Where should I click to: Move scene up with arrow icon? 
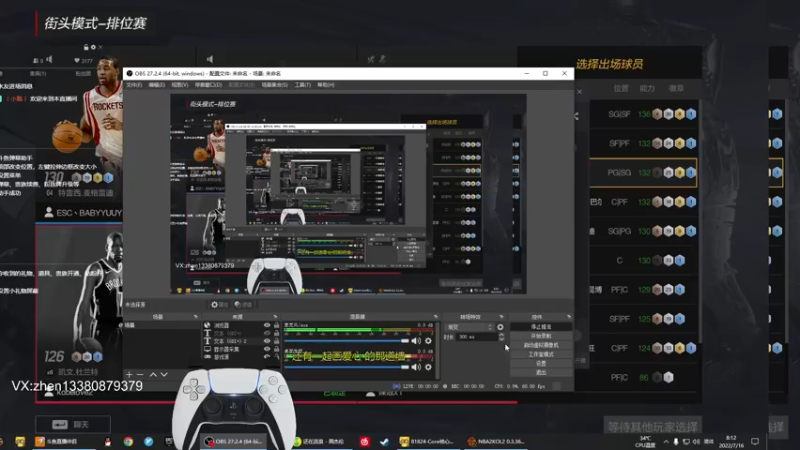pos(153,374)
